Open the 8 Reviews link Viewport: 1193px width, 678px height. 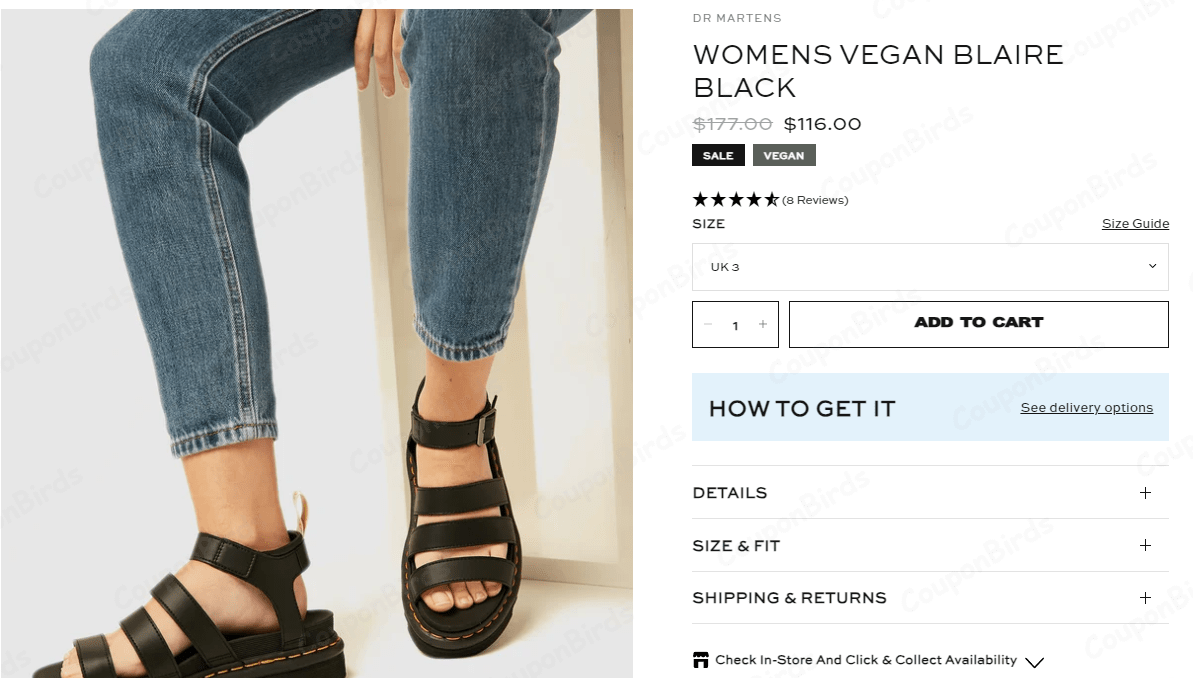click(815, 201)
